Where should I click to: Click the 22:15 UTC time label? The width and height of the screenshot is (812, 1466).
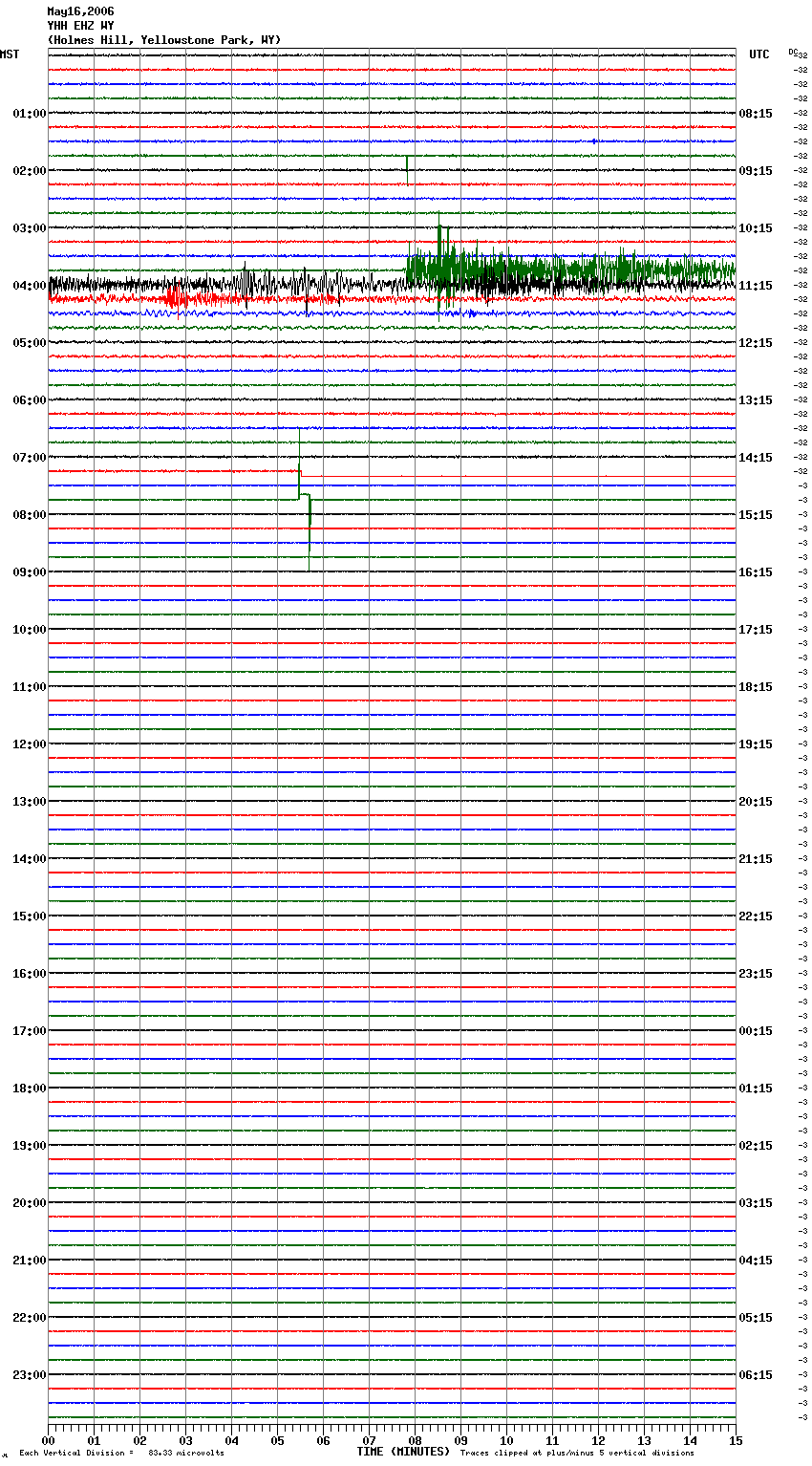756,916
